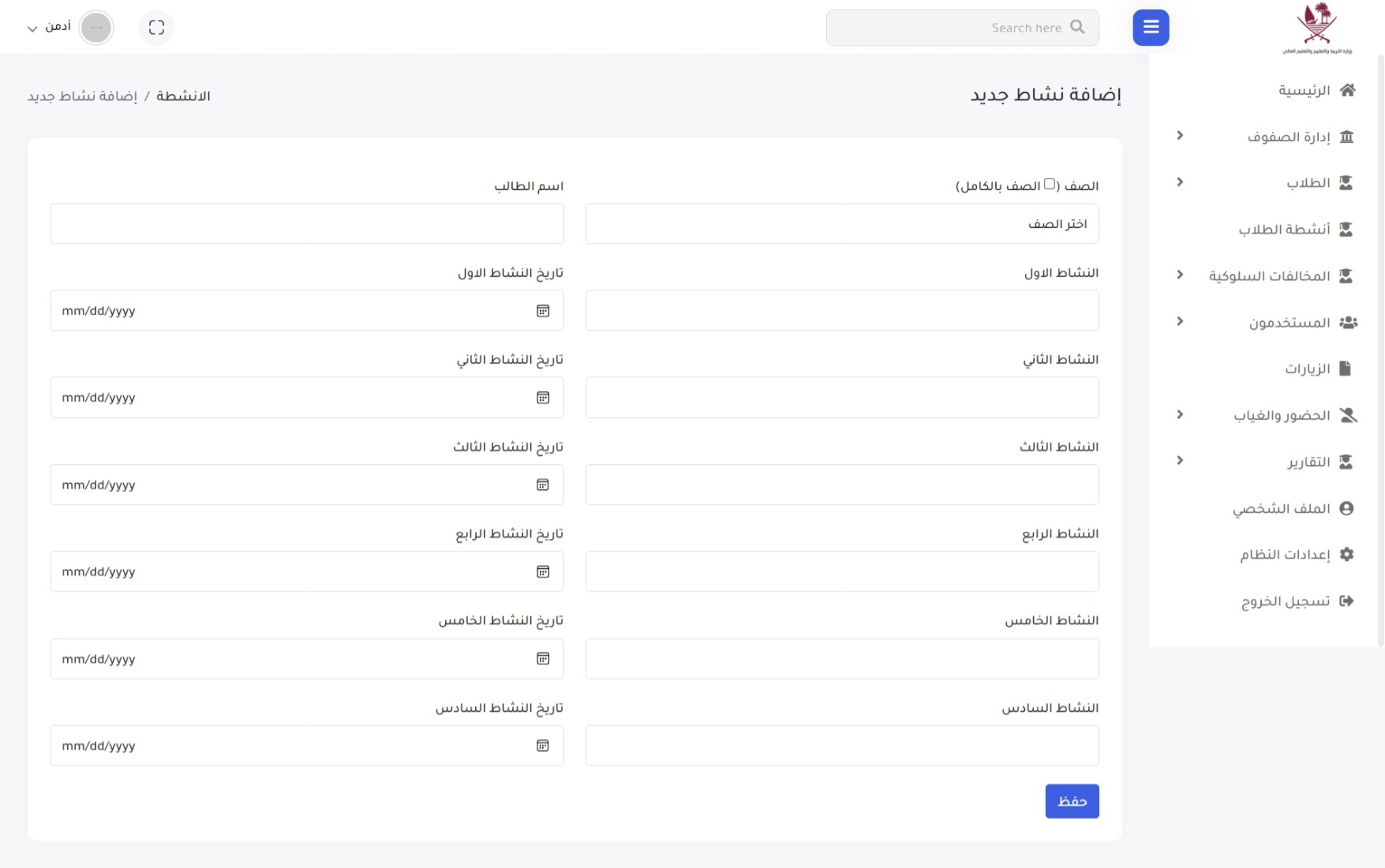Click the تسجيل الخروج logout icon
This screenshot has width=1385, height=868.
pos(1348,600)
